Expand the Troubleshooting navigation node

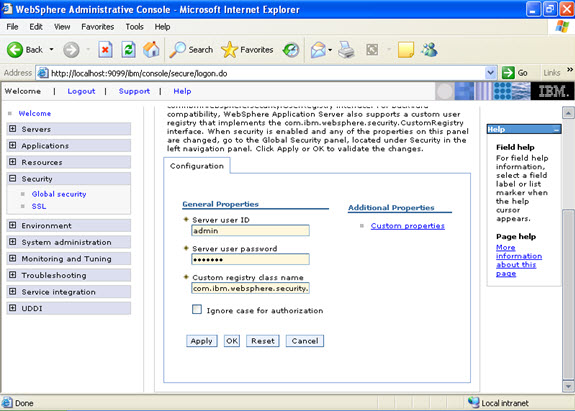pos(12,275)
